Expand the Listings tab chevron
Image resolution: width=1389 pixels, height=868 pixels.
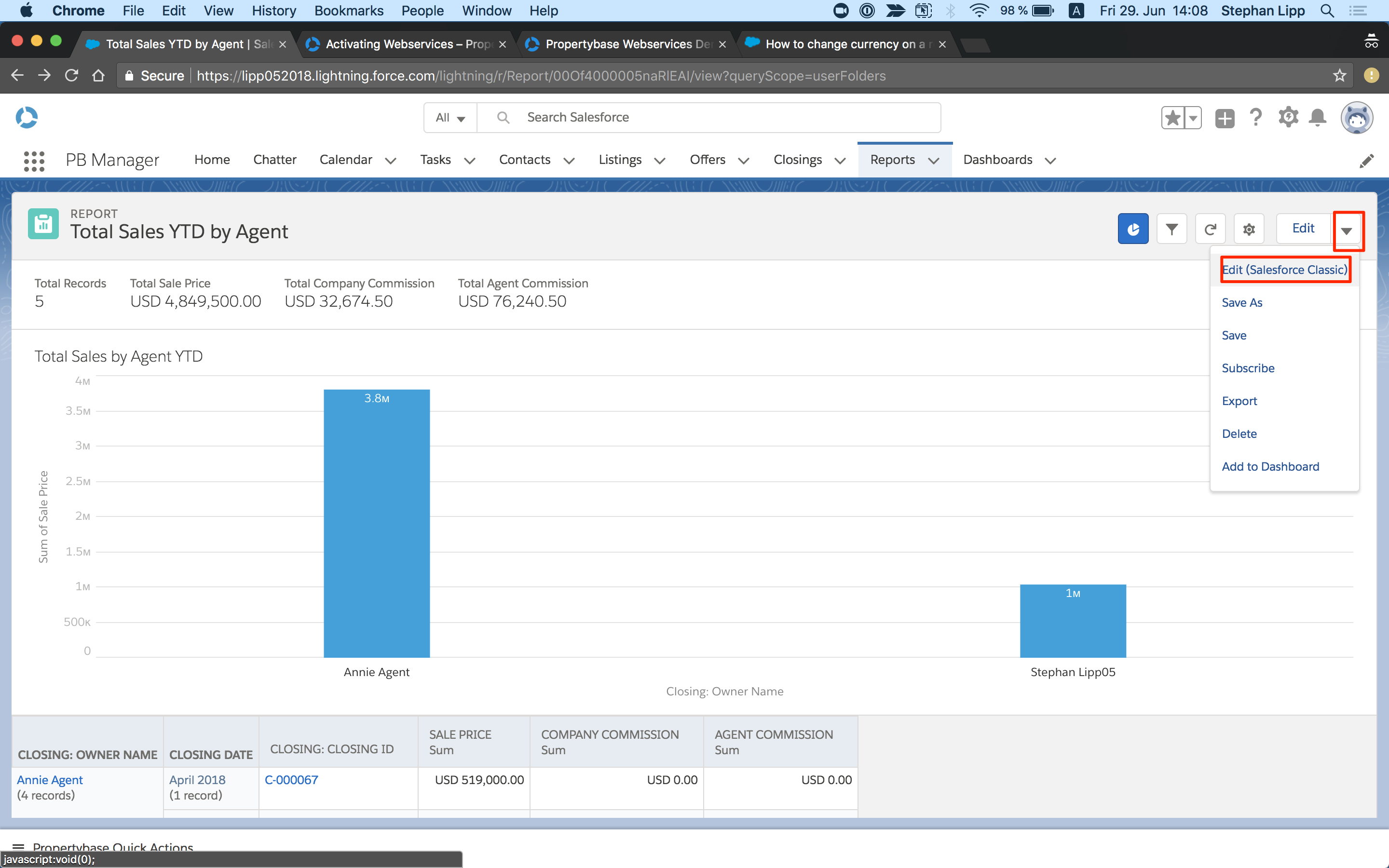[659, 161]
